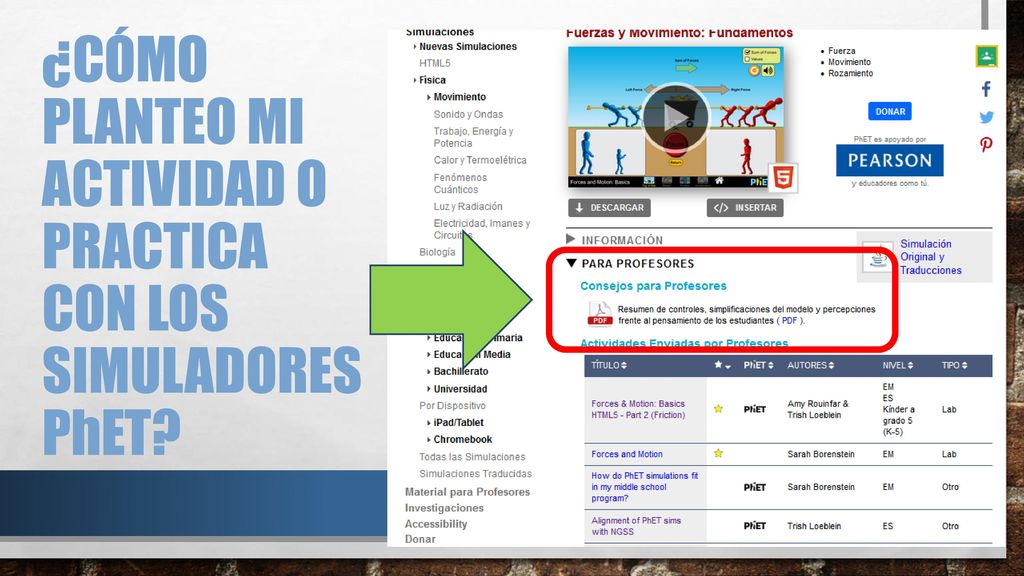
Task: Open Accessibility menu item
Action: tap(436, 524)
